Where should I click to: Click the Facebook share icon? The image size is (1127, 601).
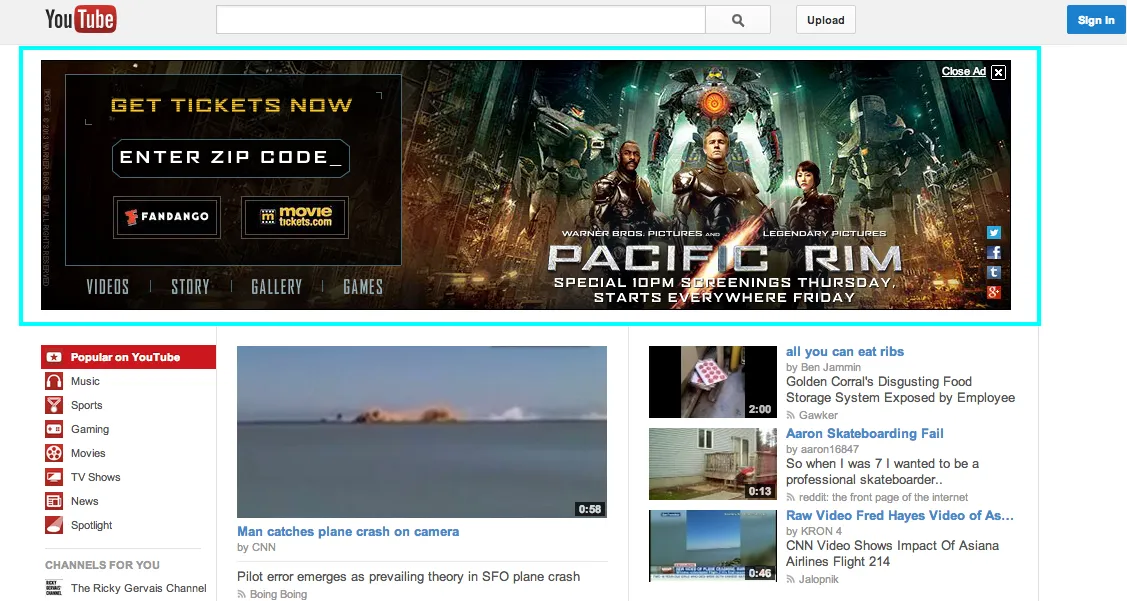click(993, 252)
